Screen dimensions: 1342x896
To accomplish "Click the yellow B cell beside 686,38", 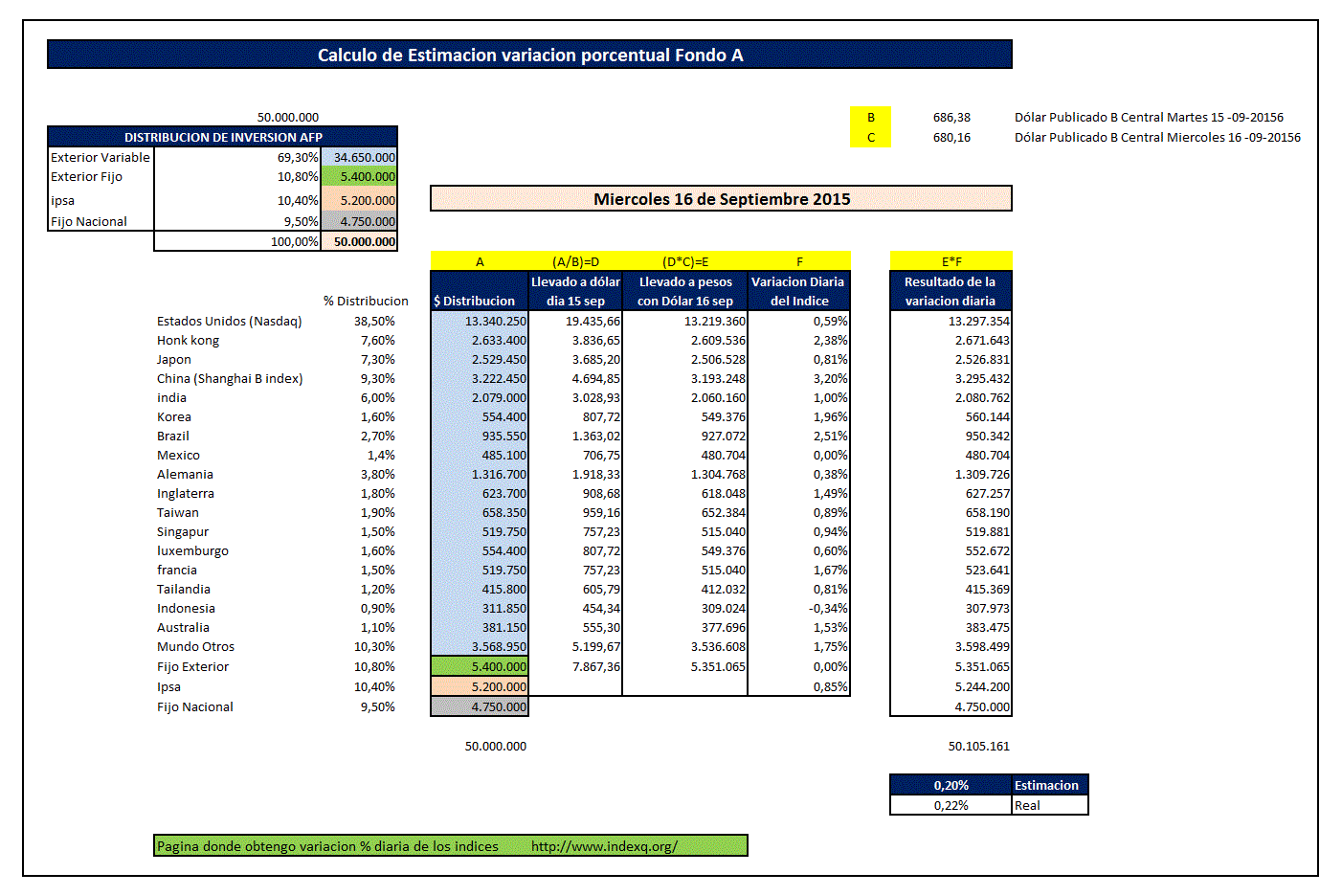I will tap(871, 117).
